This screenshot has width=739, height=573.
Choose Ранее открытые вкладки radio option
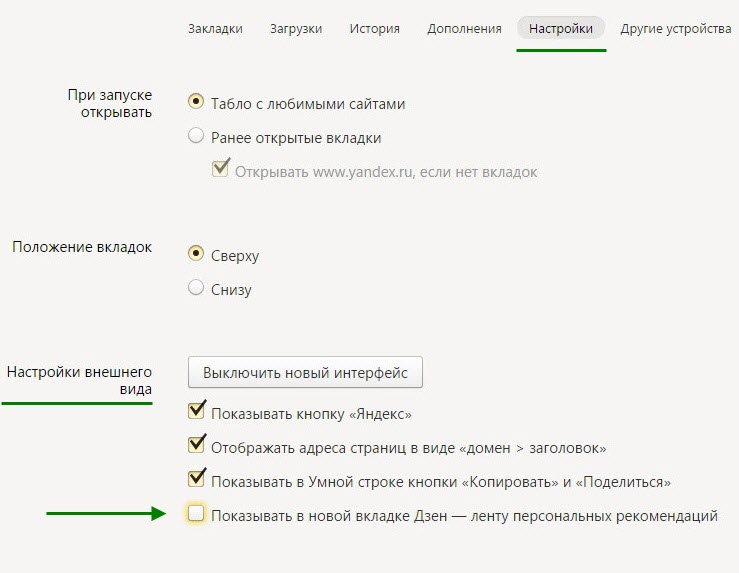[196, 137]
